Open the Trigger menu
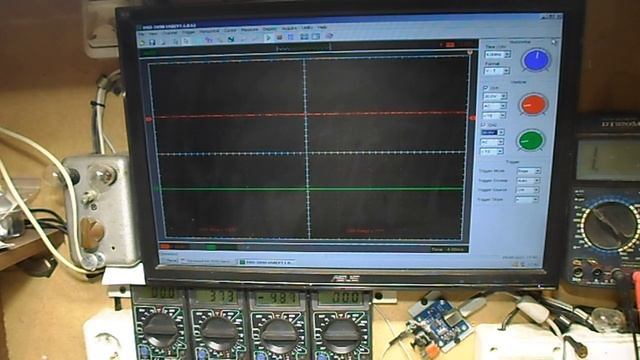The image size is (640, 360). click(x=188, y=32)
